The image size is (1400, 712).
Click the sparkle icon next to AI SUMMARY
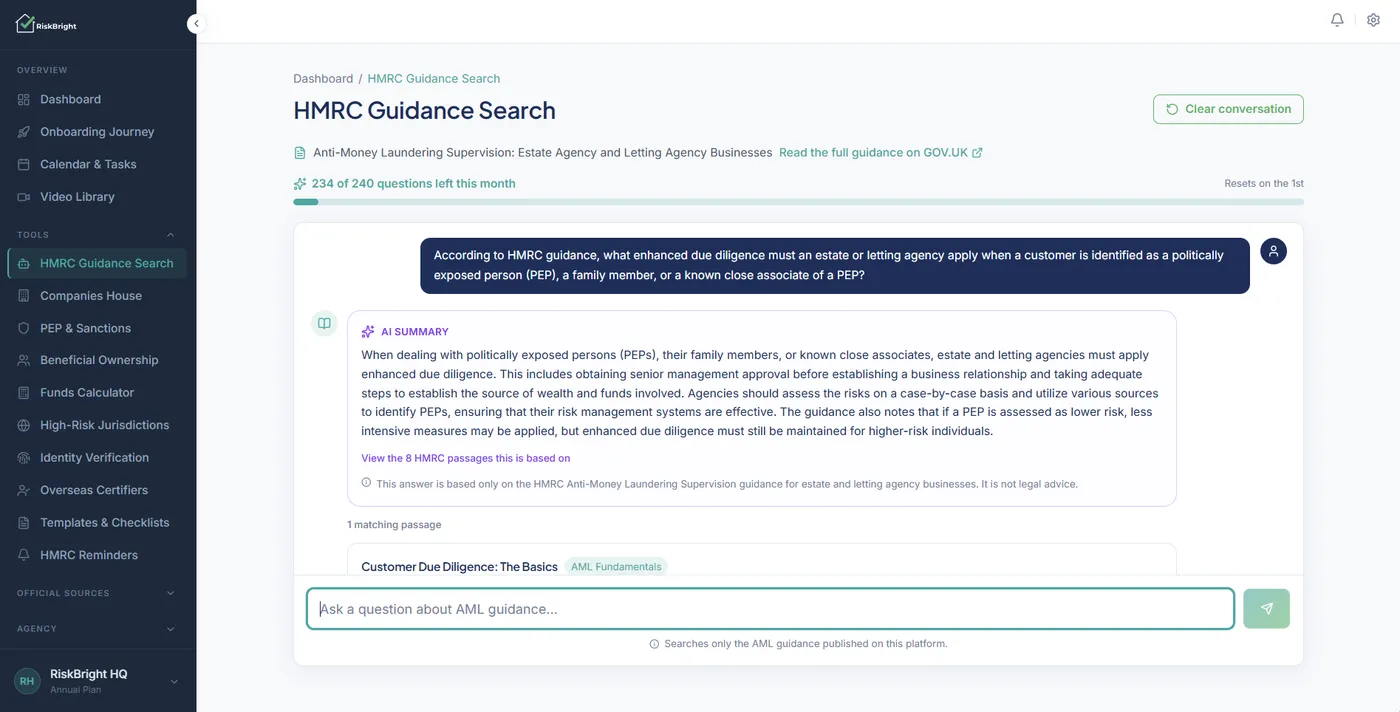tap(368, 332)
